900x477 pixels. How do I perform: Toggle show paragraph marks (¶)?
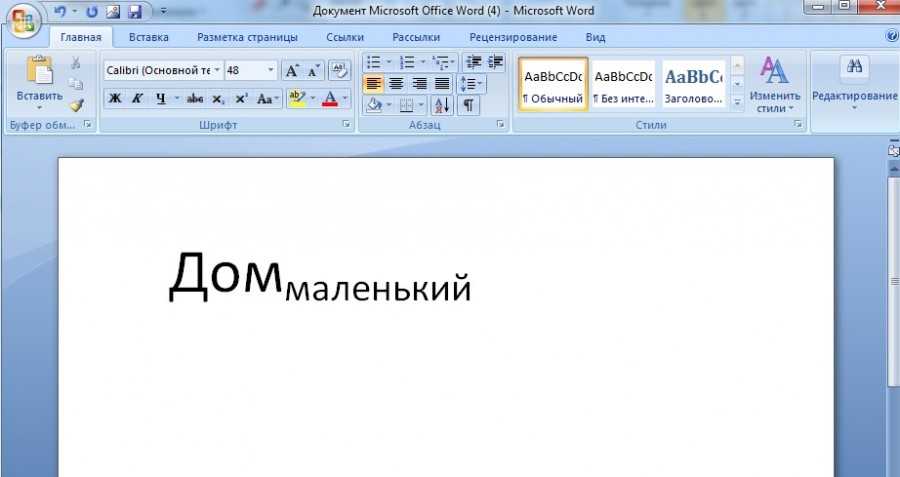click(x=467, y=104)
